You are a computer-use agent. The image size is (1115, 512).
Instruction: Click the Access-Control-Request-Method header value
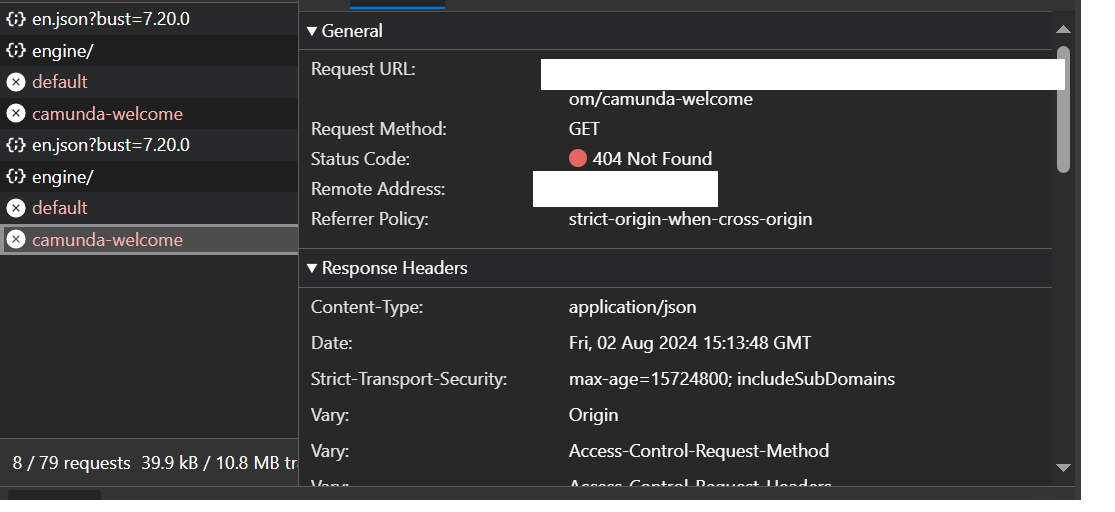coord(698,451)
